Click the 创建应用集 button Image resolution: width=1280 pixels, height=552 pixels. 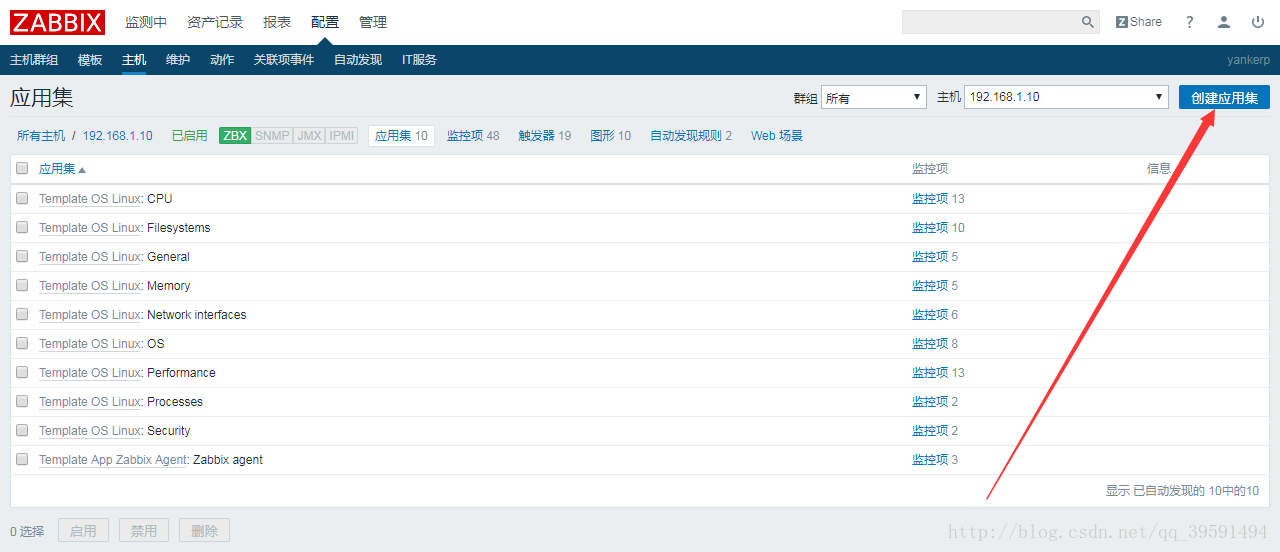pos(1224,97)
